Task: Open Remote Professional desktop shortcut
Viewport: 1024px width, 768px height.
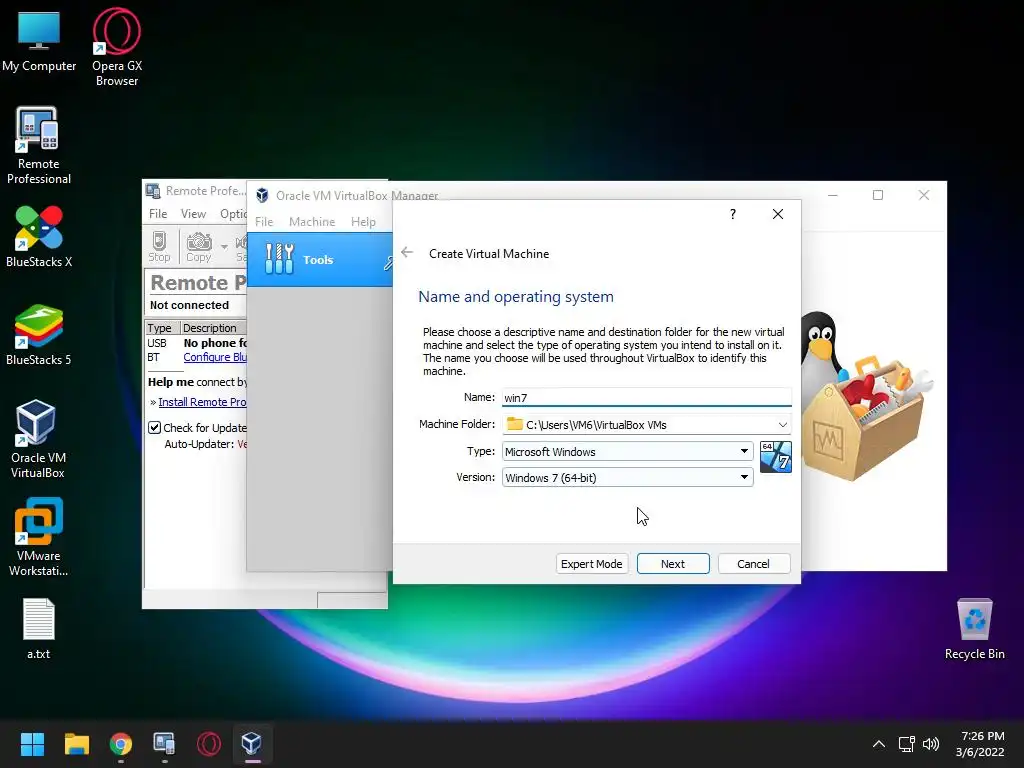Action: 39,145
